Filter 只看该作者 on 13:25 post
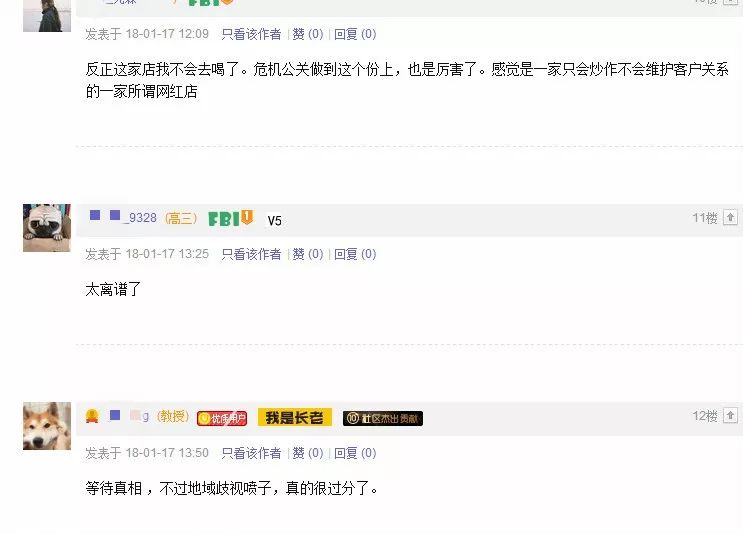Image resolution: width=743 pixels, height=534 pixels. (x=251, y=254)
